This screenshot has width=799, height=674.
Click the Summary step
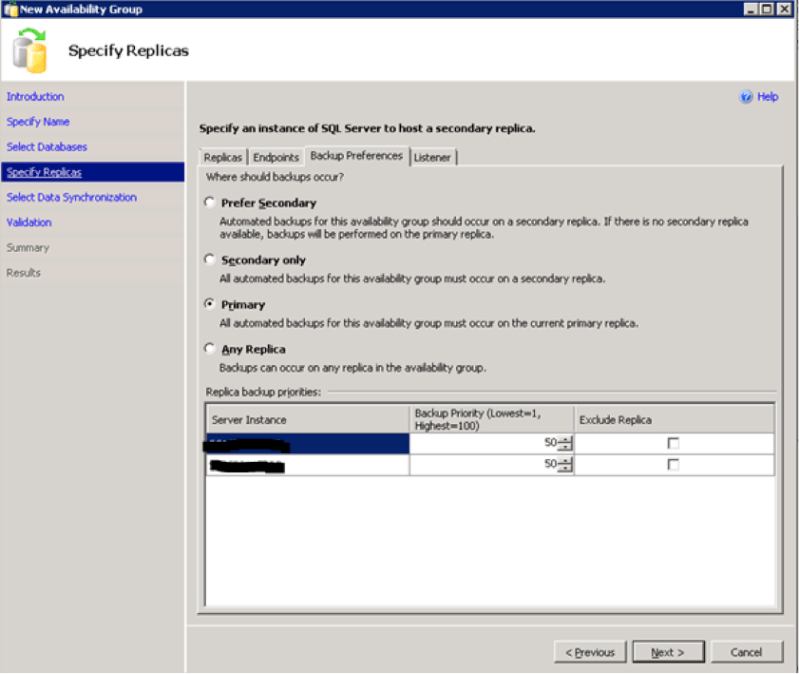(x=28, y=248)
